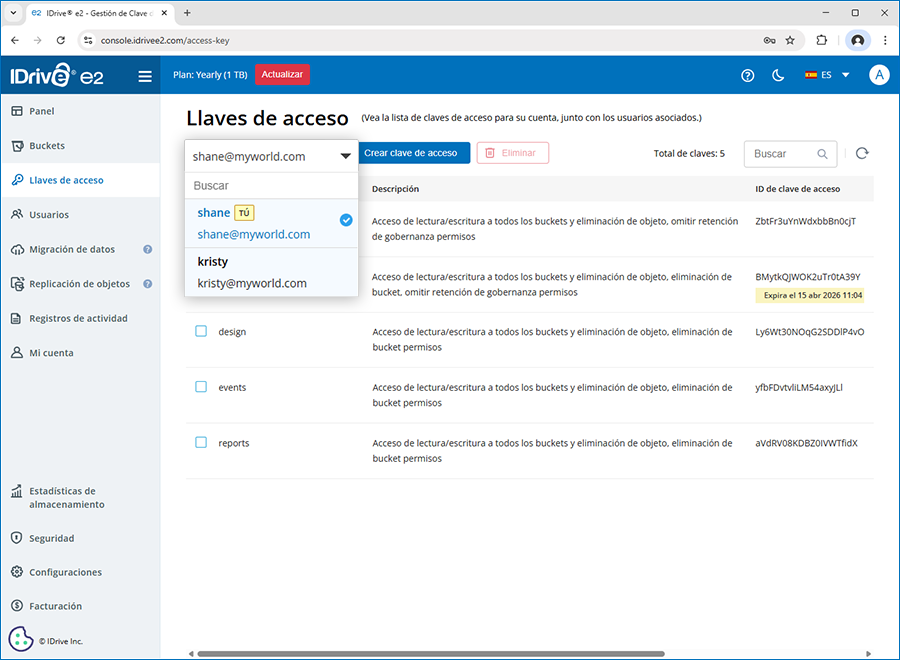Check the design access key checkbox
This screenshot has height=660, width=900.
coord(201,331)
